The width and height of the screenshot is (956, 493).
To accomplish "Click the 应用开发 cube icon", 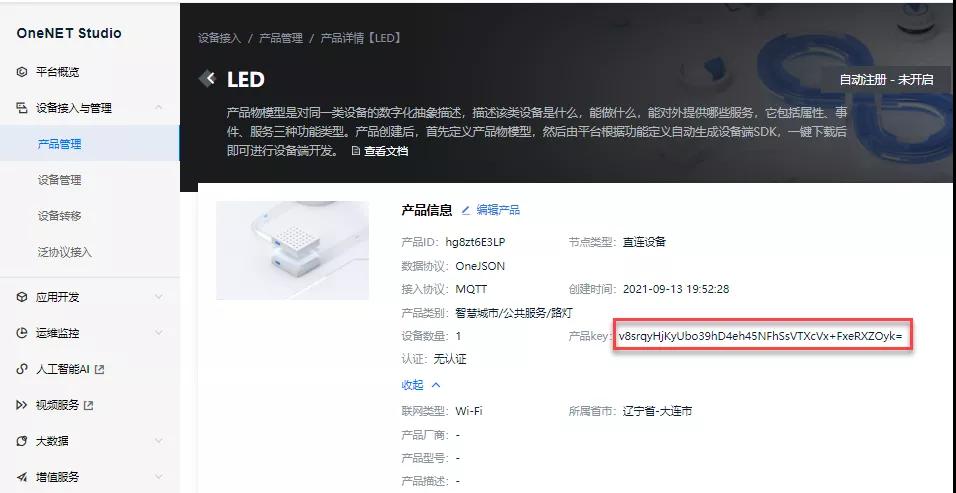I will 22,297.
